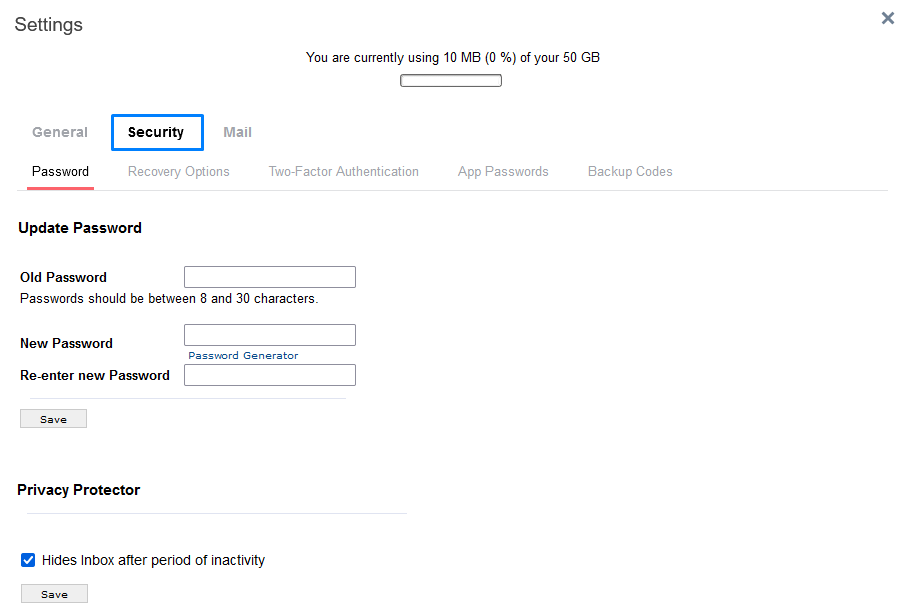Save the Privacy Protector settings

(x=53, y=593)
